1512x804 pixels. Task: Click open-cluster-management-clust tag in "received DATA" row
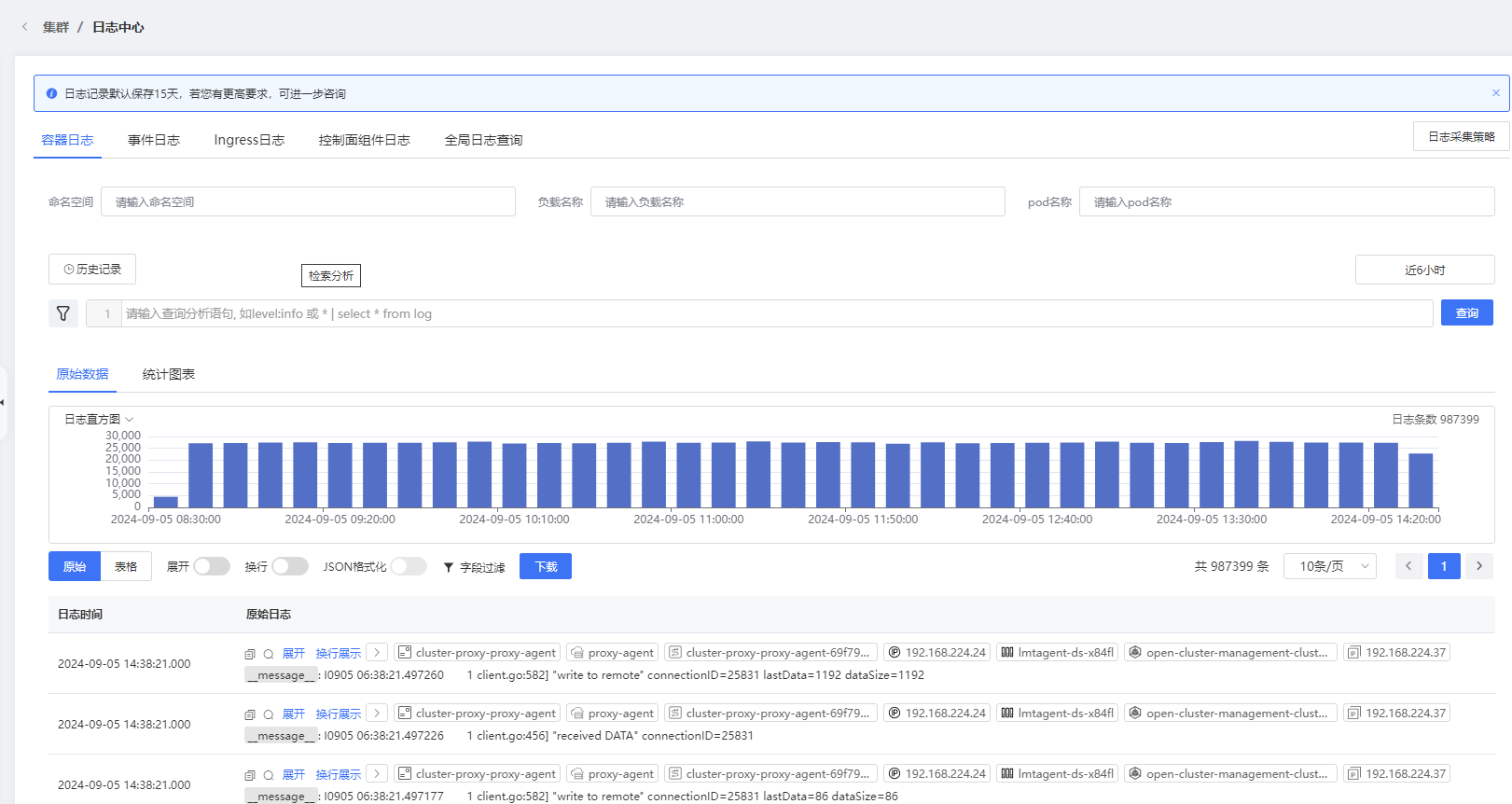point(1230,714)
